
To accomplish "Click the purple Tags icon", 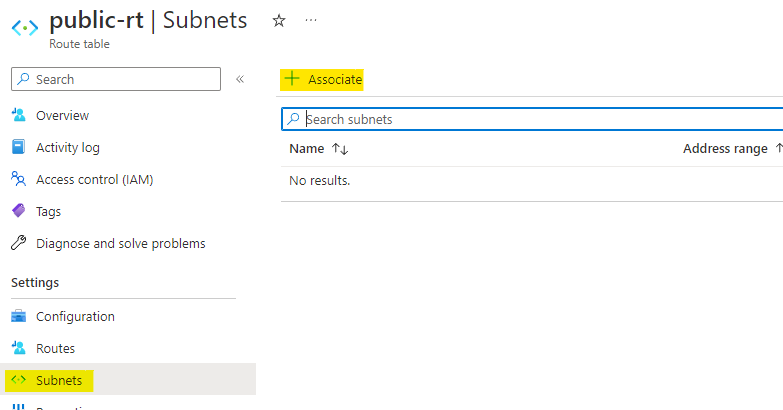I will point(18,212).
